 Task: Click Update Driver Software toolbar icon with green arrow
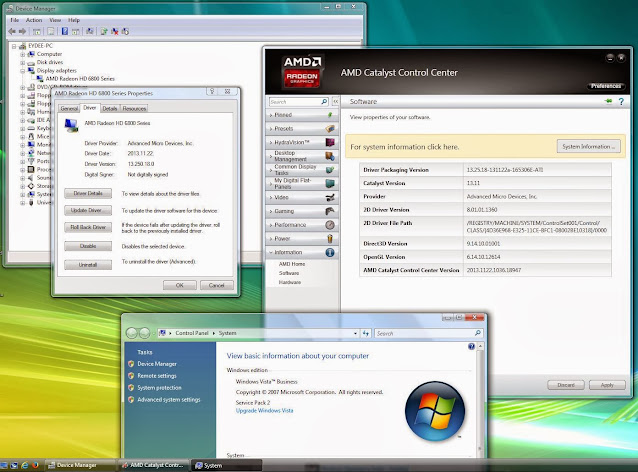point(104,31)
